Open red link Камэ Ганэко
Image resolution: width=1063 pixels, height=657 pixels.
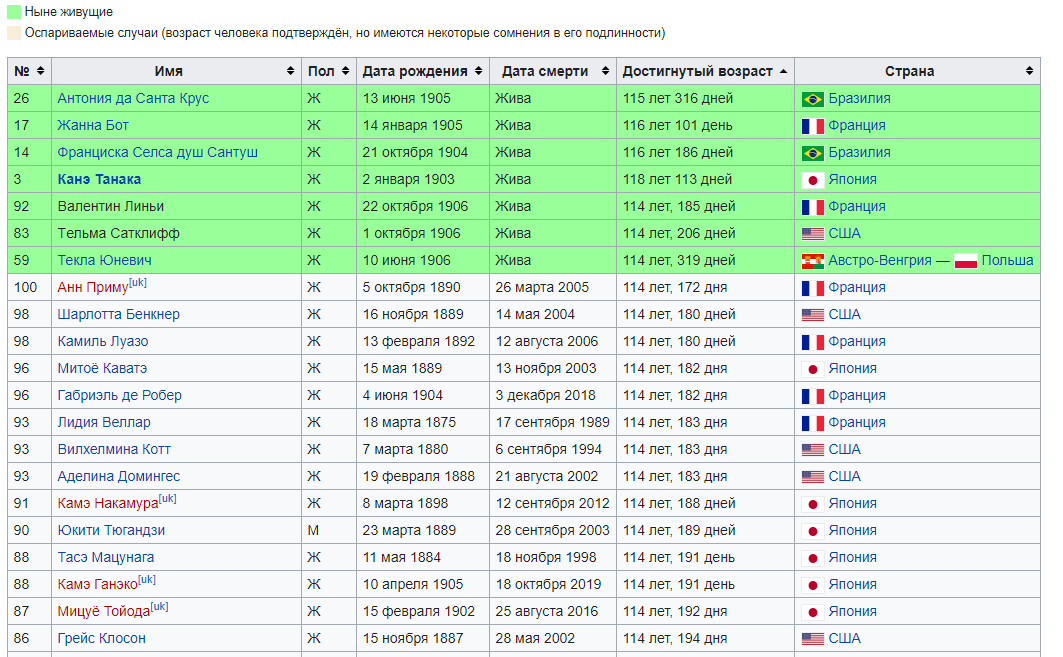(98, 584)
